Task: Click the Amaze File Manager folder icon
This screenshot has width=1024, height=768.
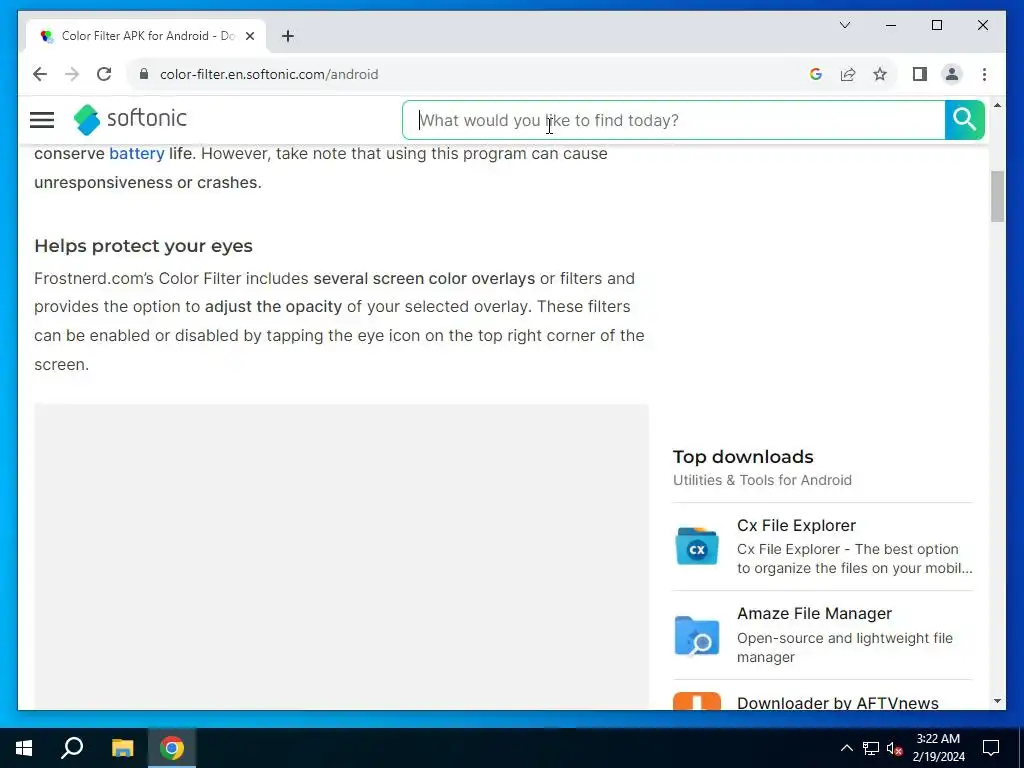Action: (696, 635)
